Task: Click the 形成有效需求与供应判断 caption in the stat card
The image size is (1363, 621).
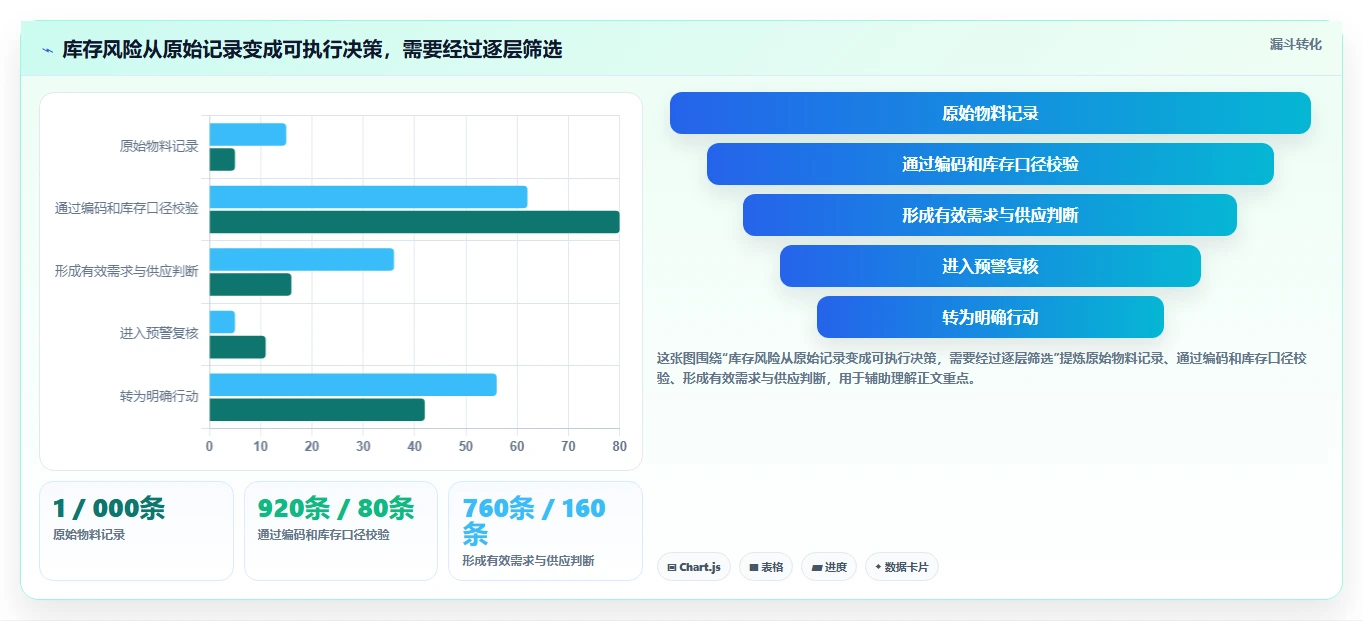Action: 528,561
